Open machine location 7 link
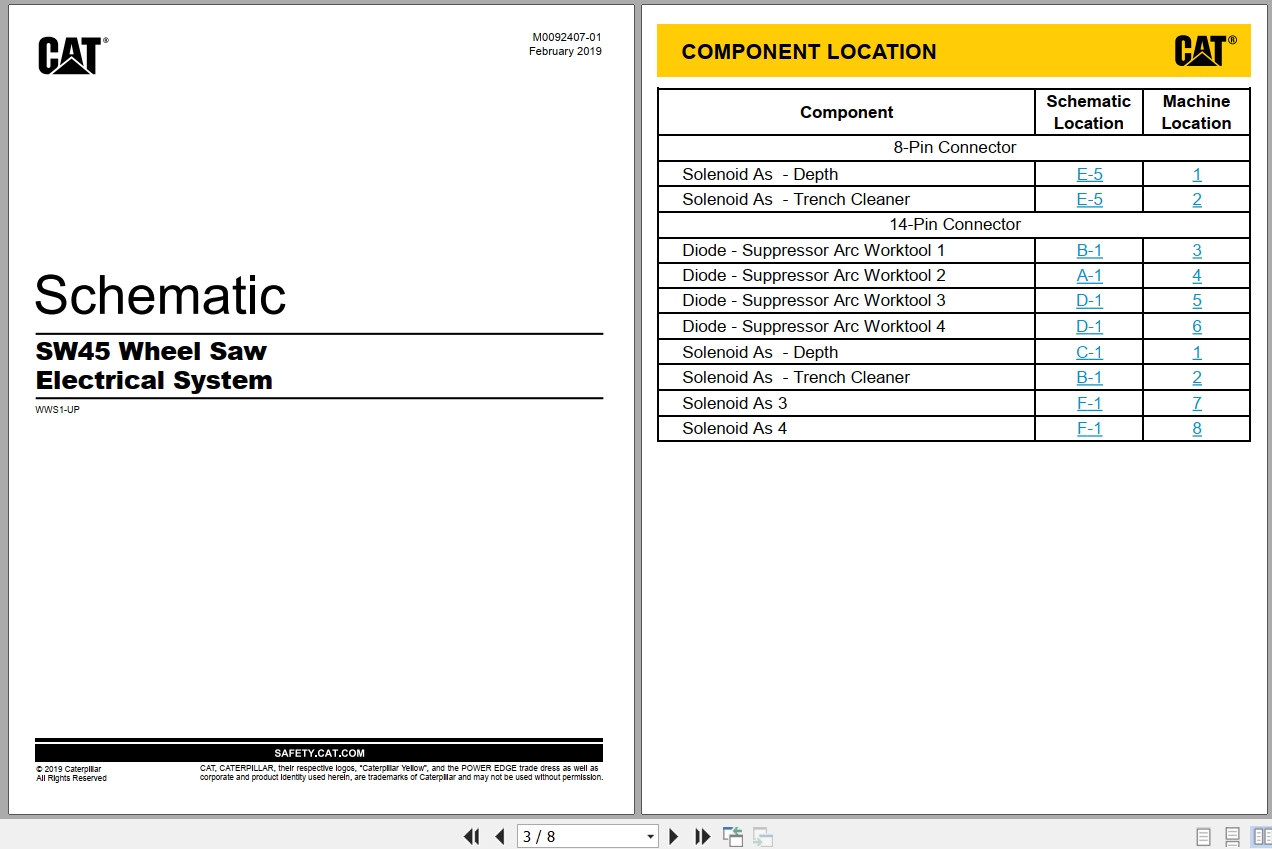The image size is (1272, 849). coord(1197,403)
